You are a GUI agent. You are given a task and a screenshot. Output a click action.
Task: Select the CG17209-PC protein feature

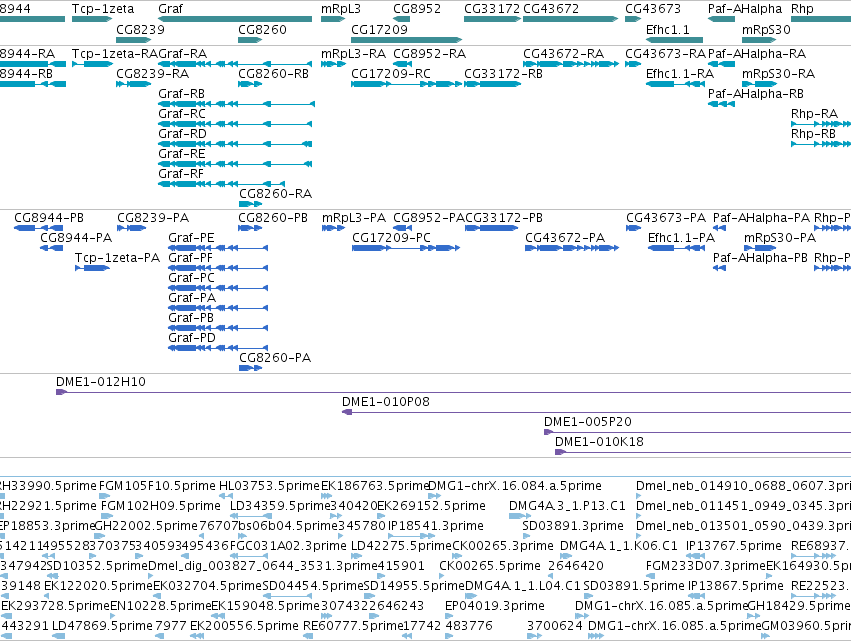(406, 248)
